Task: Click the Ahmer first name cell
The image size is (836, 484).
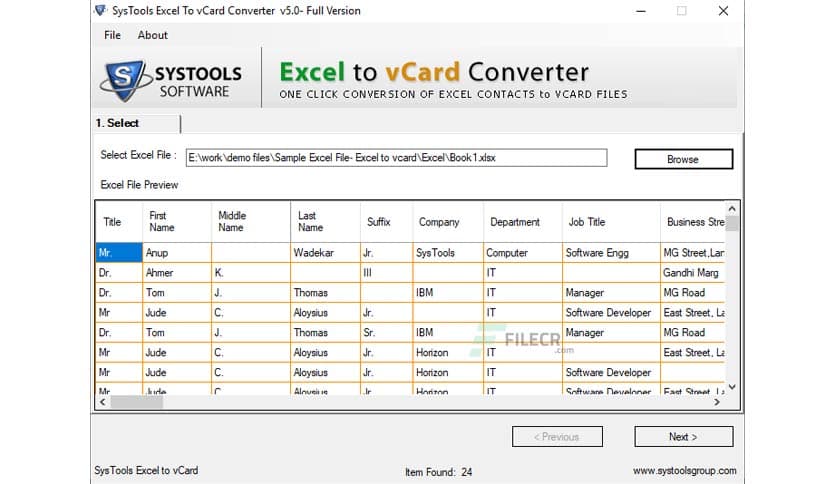Action: (x=177, y=273)
